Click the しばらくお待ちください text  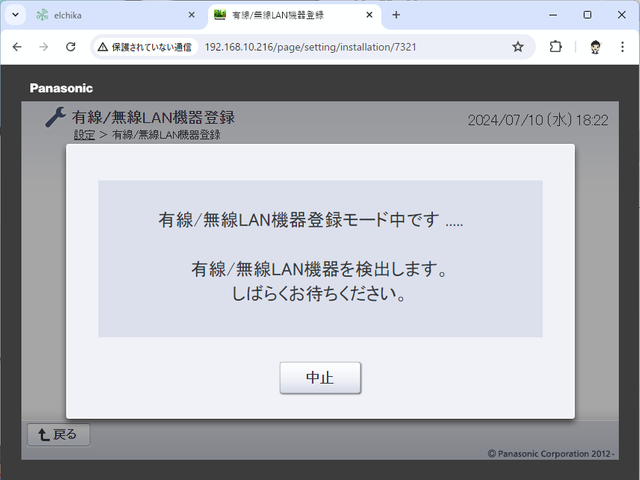pos(319,293)
